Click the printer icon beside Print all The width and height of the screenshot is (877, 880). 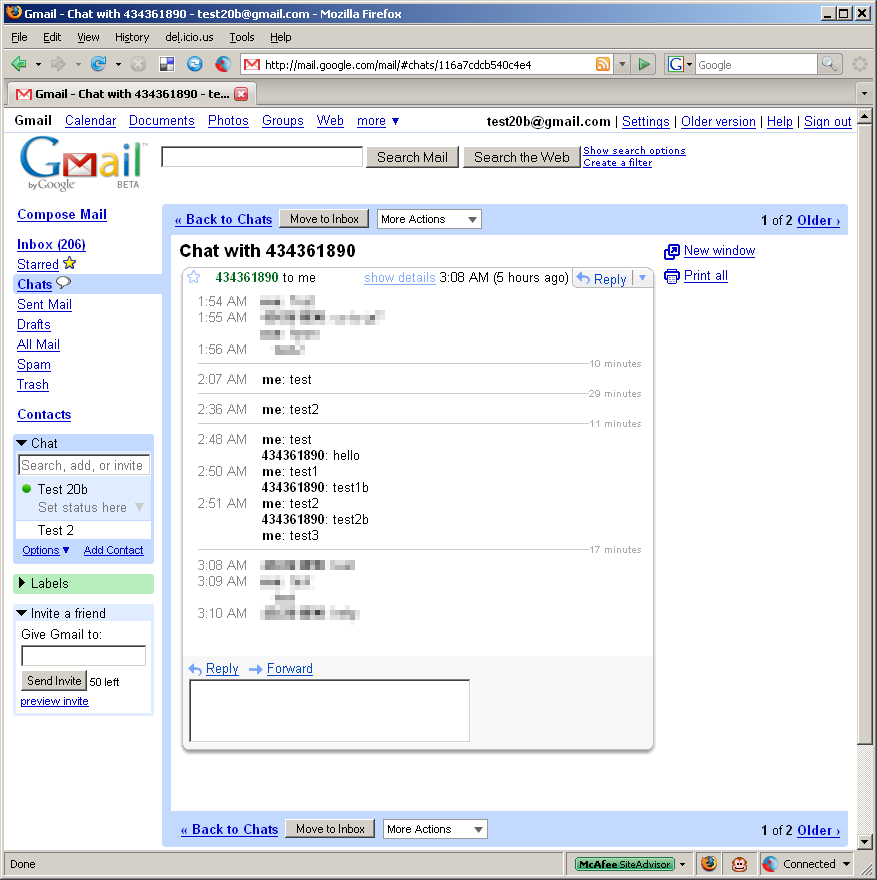(x=672, y=276)
